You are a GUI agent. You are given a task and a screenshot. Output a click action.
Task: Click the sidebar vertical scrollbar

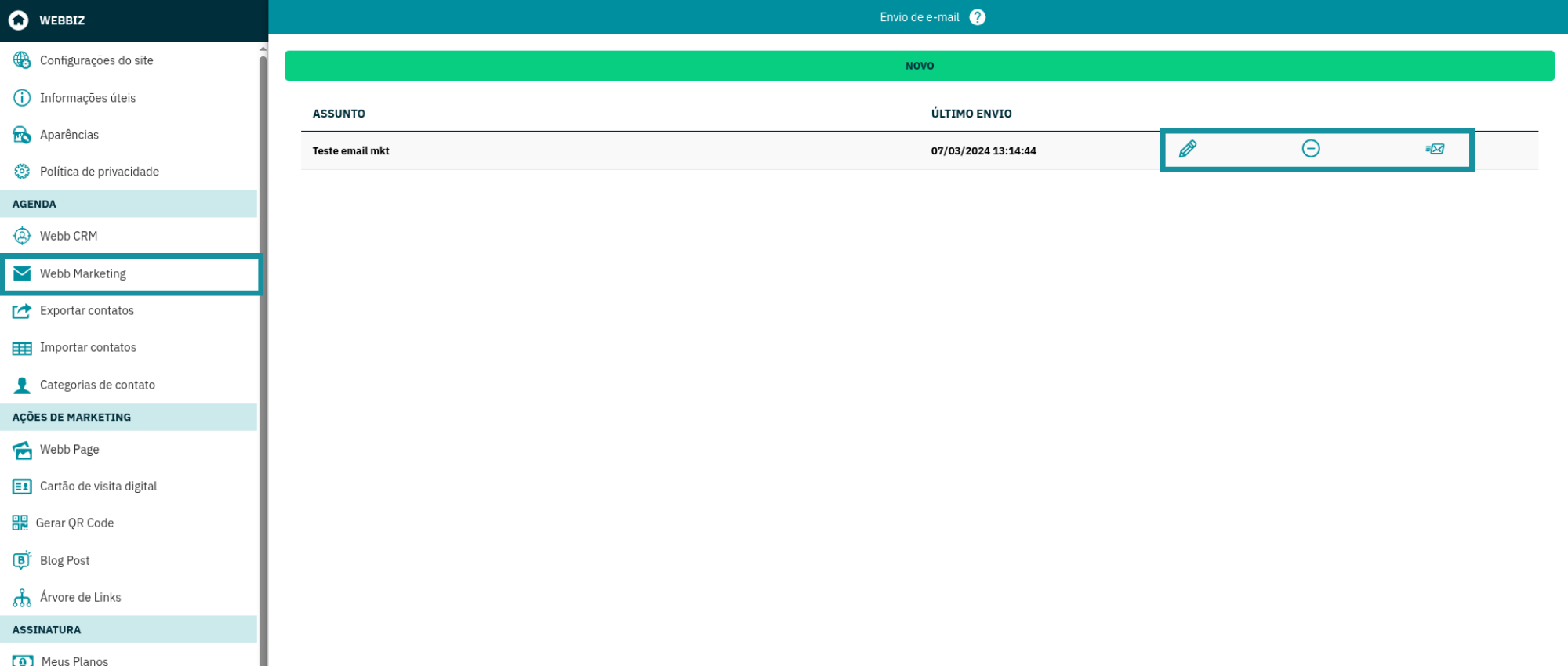coord(263,353)
